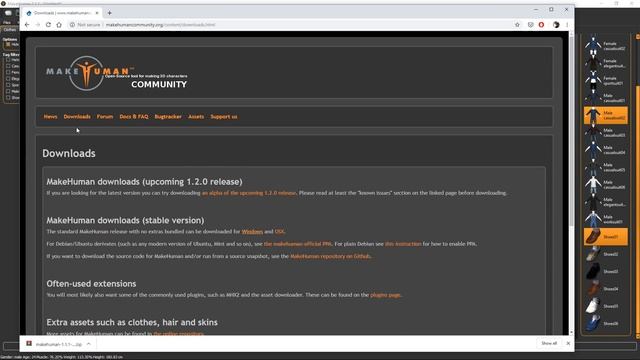
Task: Open the Assets navigation link
Action: [196, 117]
